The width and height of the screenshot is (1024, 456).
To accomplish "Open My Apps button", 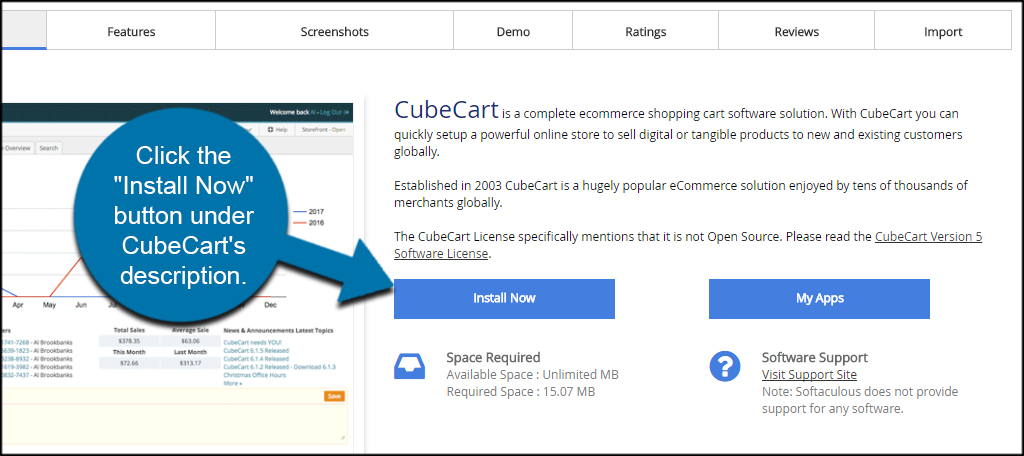I will pos(820,299).
